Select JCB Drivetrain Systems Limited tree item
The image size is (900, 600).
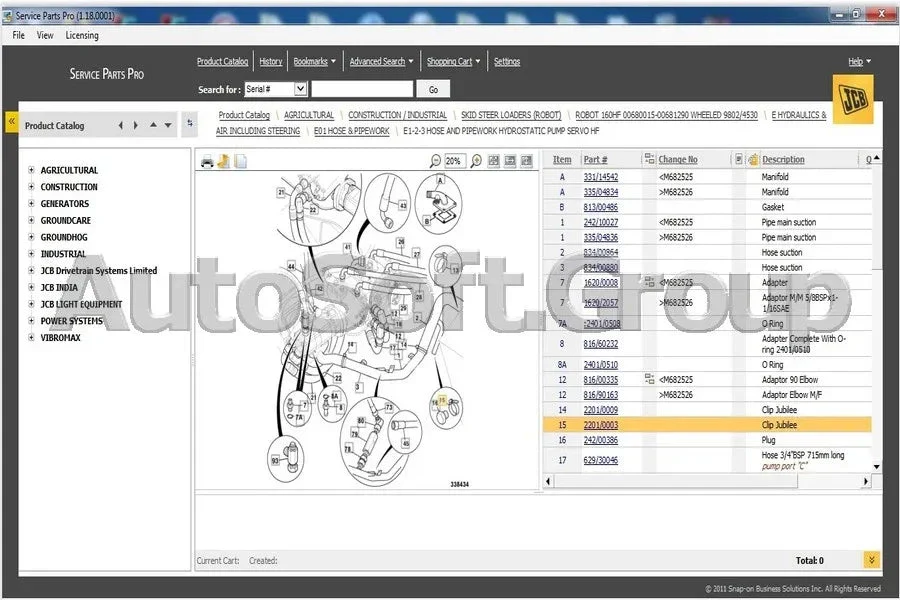pyautogui.click(x=98, y=270)
